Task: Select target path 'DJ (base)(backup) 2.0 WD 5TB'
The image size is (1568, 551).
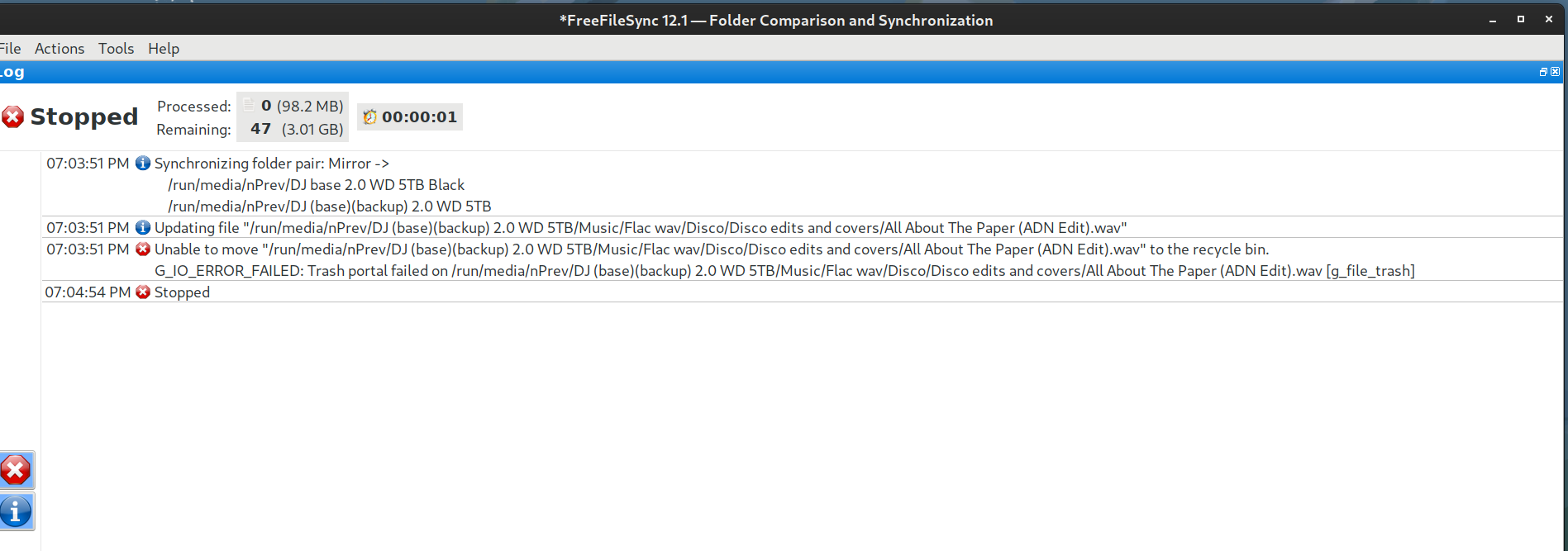Action: (x=329, y=206)
